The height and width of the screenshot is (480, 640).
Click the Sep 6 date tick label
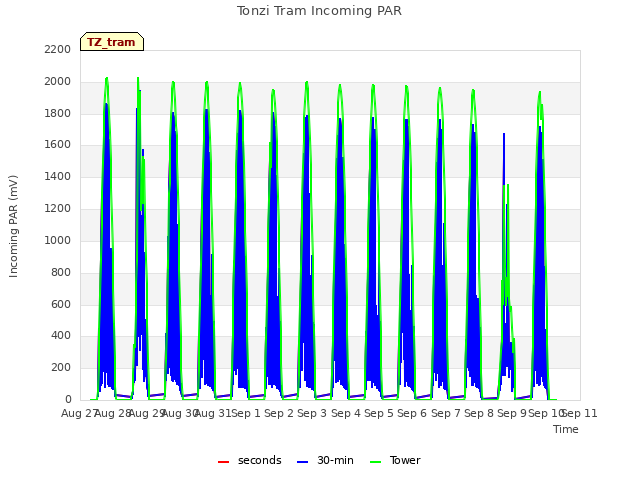412,413
